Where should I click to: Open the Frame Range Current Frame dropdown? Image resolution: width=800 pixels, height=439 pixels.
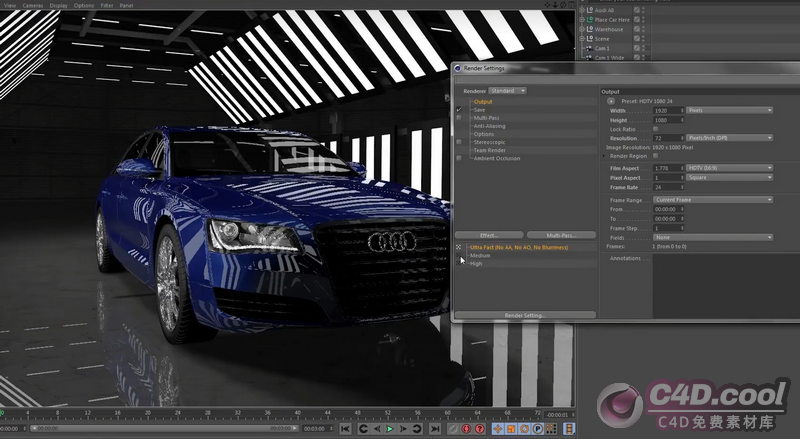click(713, 200)
